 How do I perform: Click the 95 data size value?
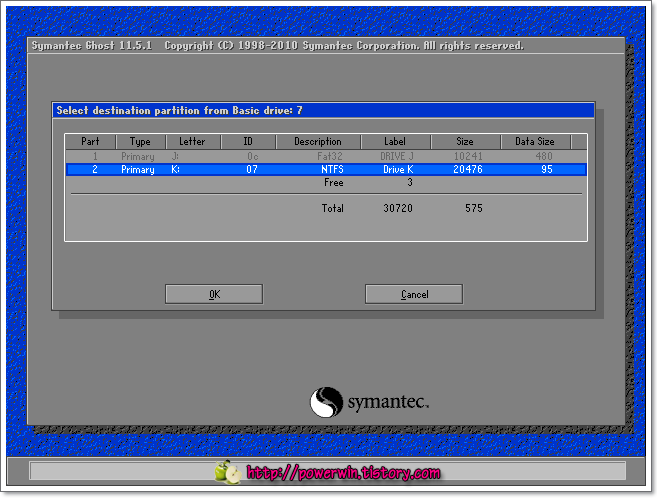(x=547, y=169)
